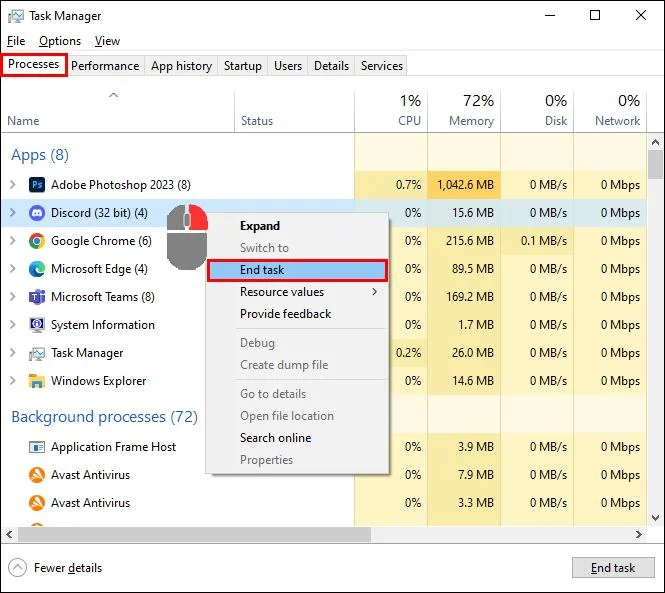Click the Task Manager title bar icon
Screen dimensions: 665x593
point(16,16)
